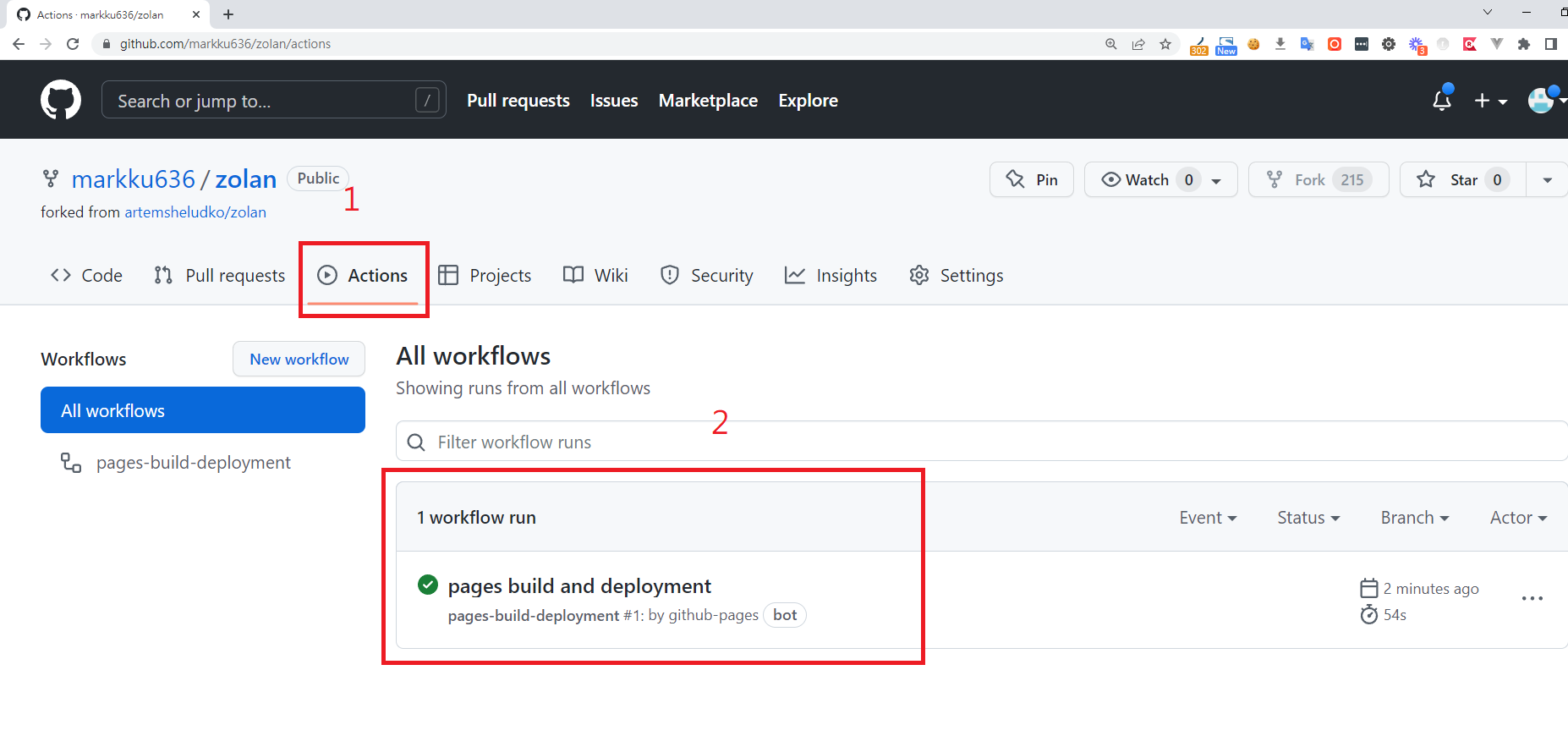Screen dimensions: 1568x736
Task: Switch to the Settings repository tab
Action: [957, 276]
